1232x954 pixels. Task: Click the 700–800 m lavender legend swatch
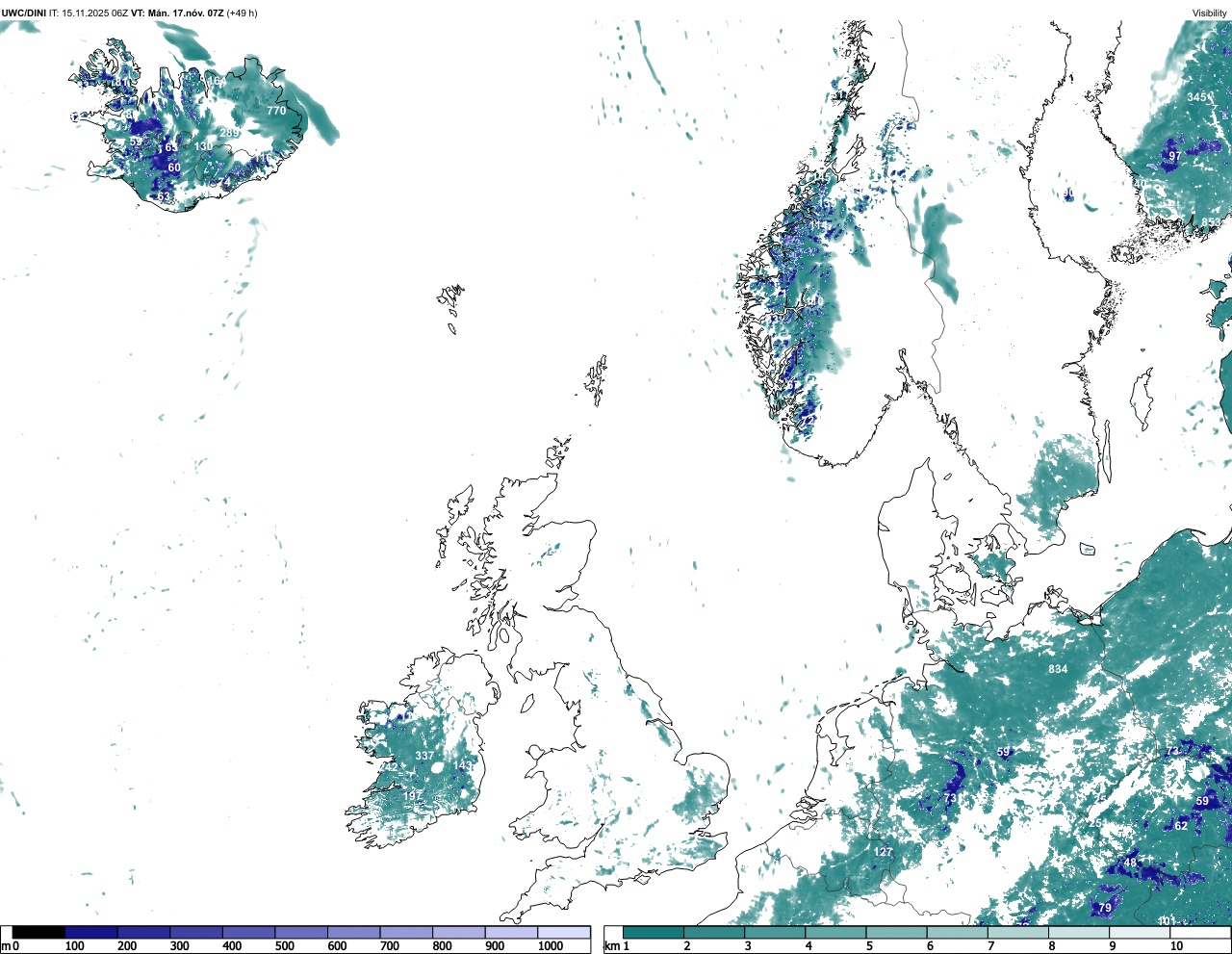point(406,933)
